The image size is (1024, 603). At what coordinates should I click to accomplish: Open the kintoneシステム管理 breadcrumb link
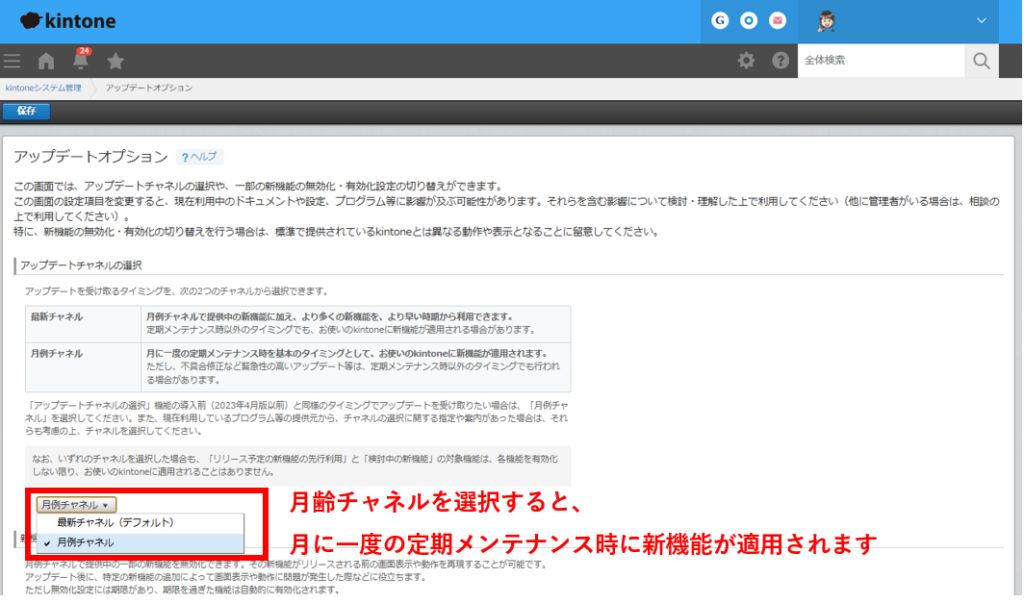[x=43, y=88]
